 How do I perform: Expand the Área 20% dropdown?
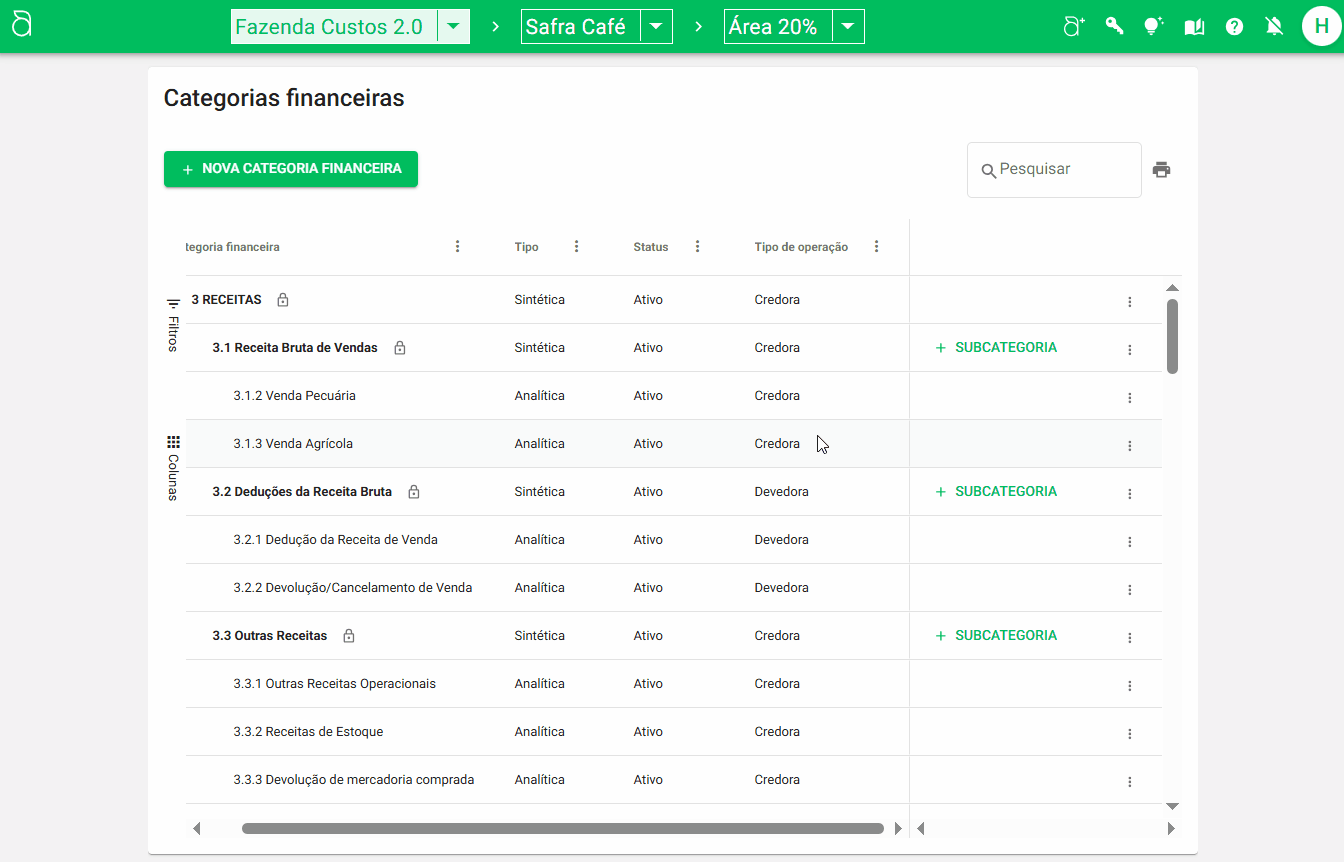click(847, 27)
